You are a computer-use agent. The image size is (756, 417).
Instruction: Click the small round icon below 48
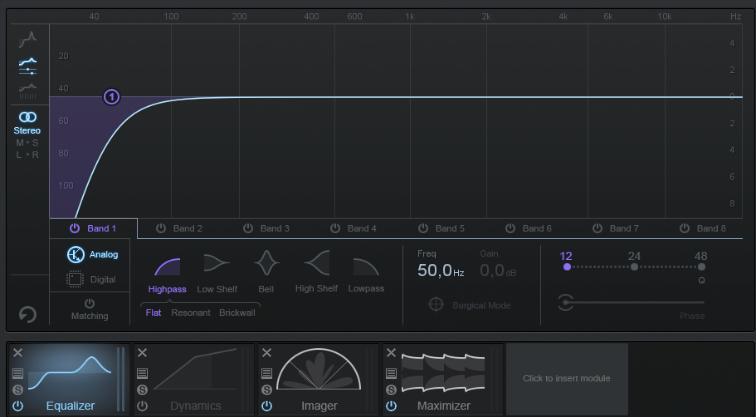coord(702,280)
